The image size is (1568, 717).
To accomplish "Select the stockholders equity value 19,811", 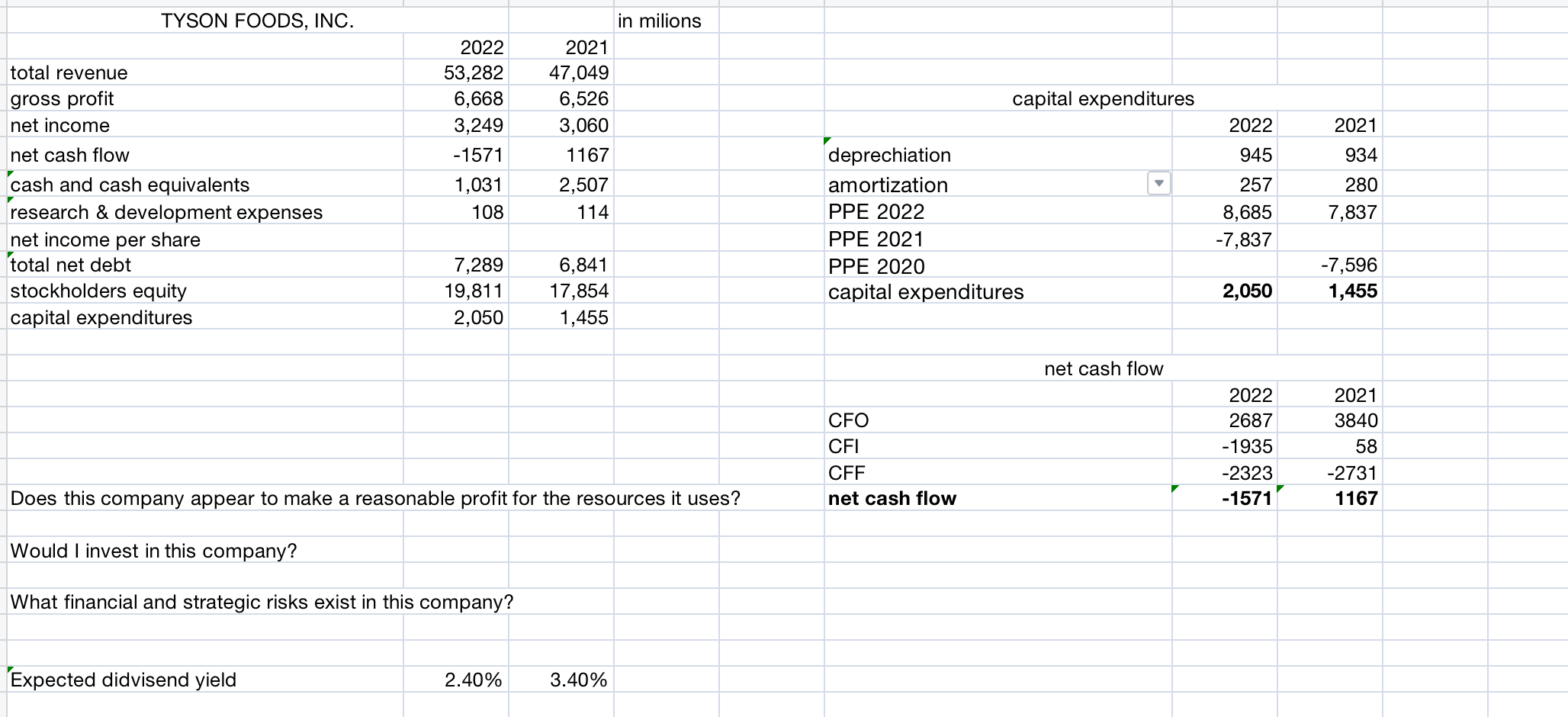I will click(473, 291).
